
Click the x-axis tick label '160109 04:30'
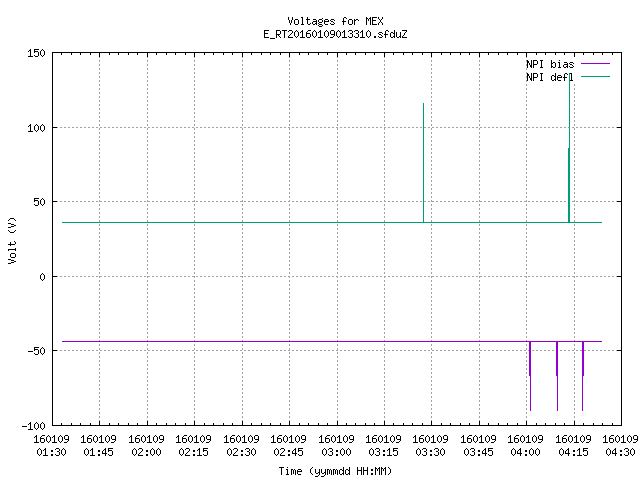[x=620, y=446]
